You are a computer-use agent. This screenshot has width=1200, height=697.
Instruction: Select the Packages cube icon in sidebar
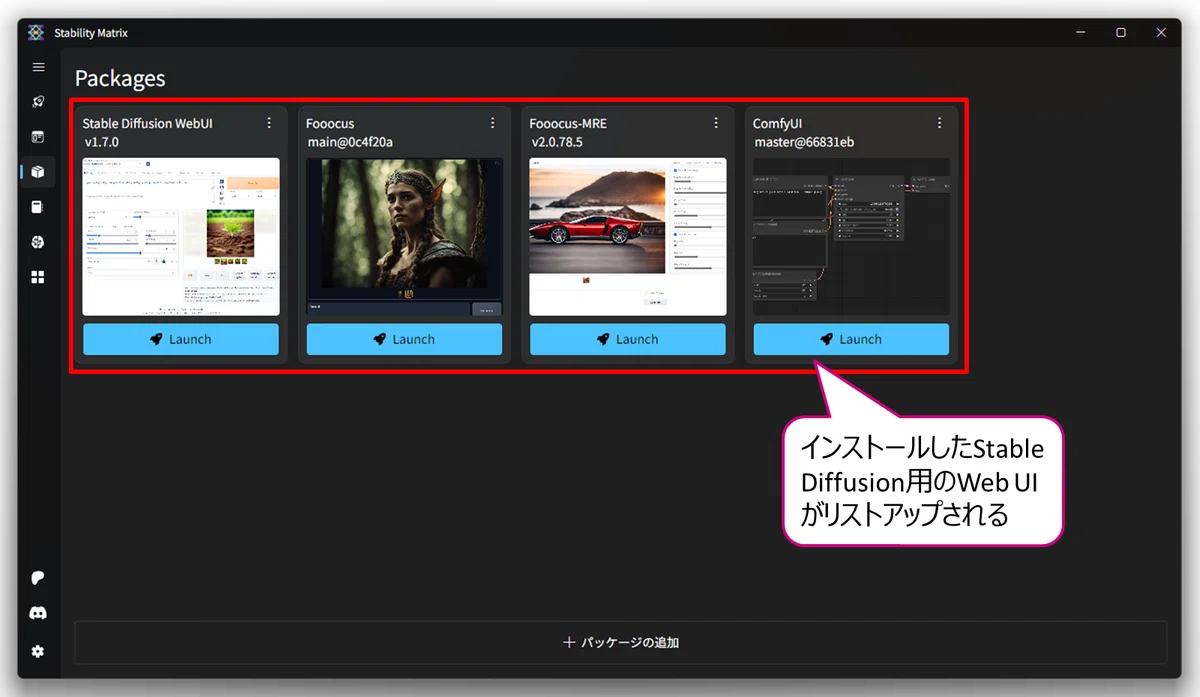point(38,172)
